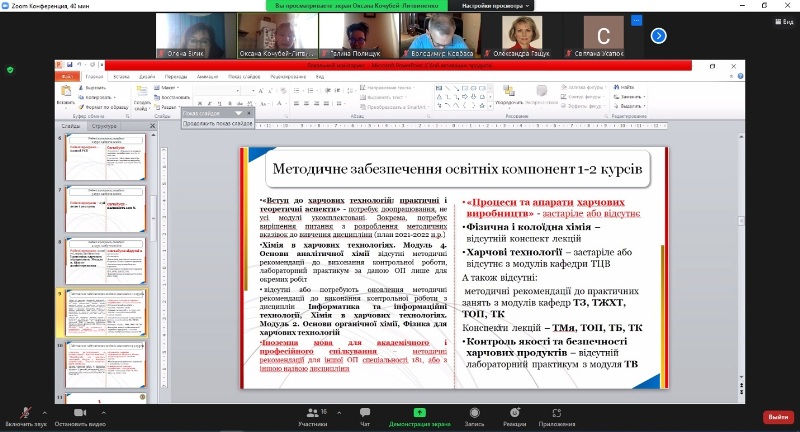Select Оксана Кочубей participant video tile
This screenshot has width=800, height=432.
coord(265,36)
